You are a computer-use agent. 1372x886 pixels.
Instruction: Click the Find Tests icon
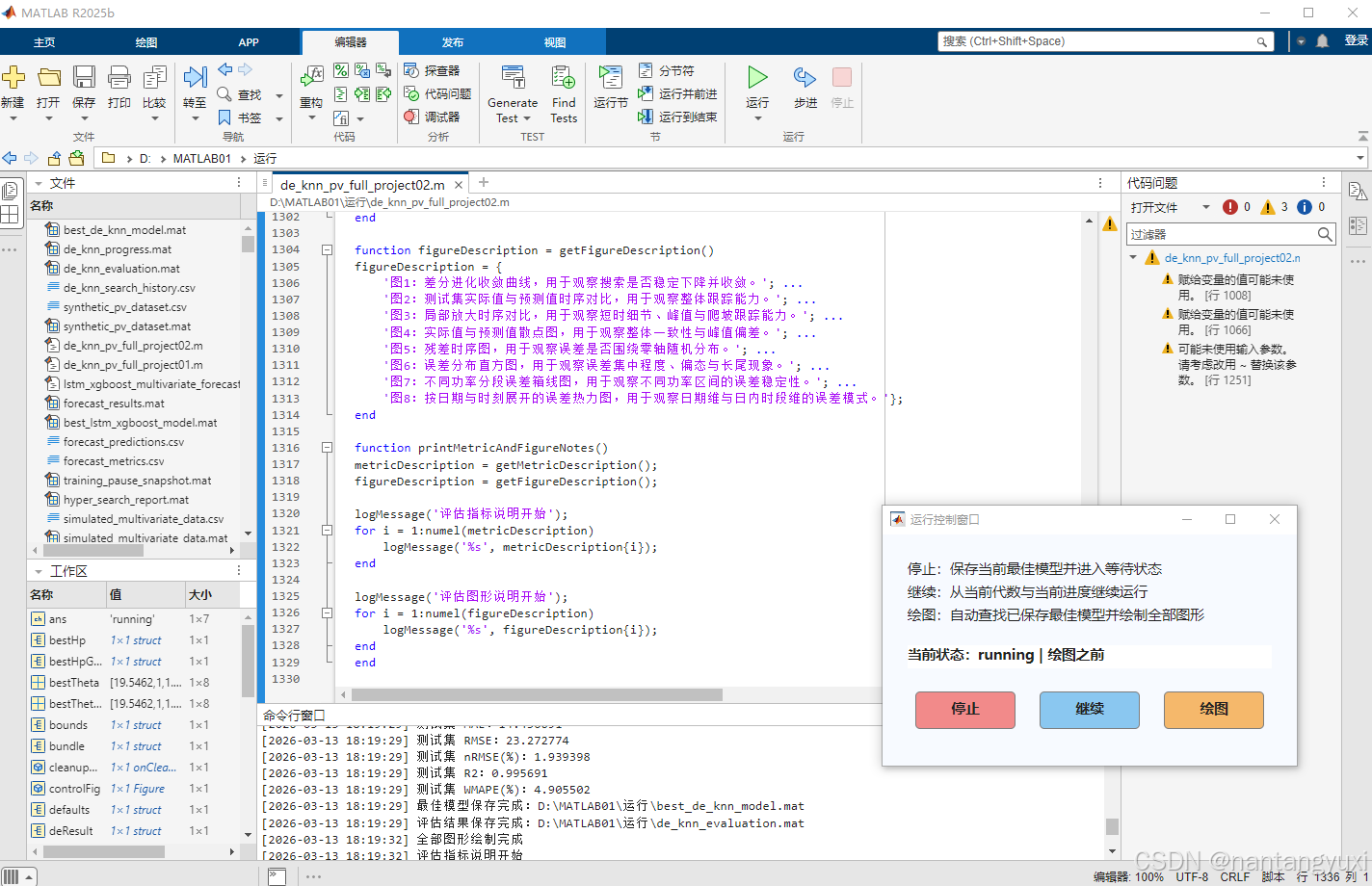tap(564, 77)
